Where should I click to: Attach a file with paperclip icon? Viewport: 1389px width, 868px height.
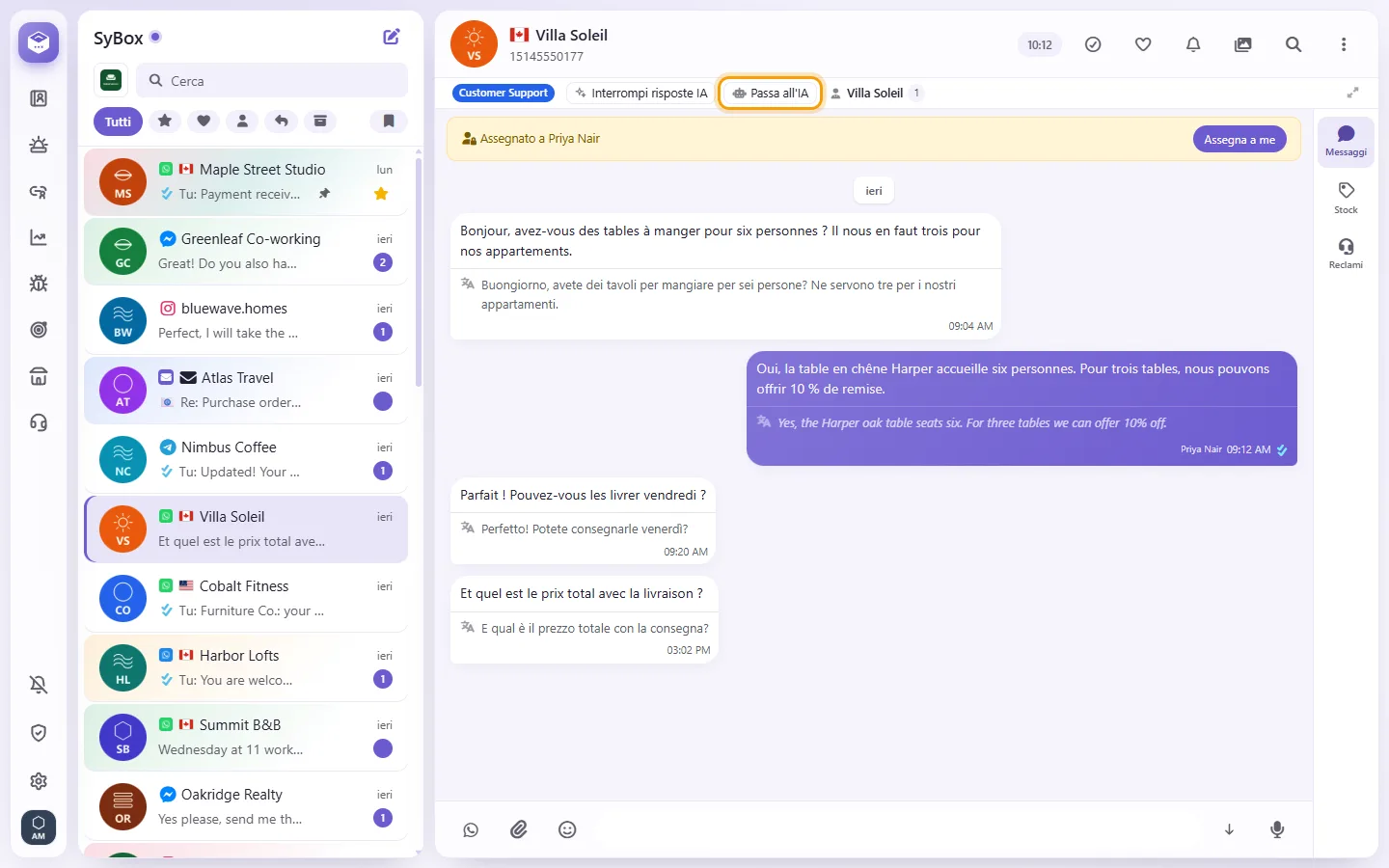pos(519,829)
